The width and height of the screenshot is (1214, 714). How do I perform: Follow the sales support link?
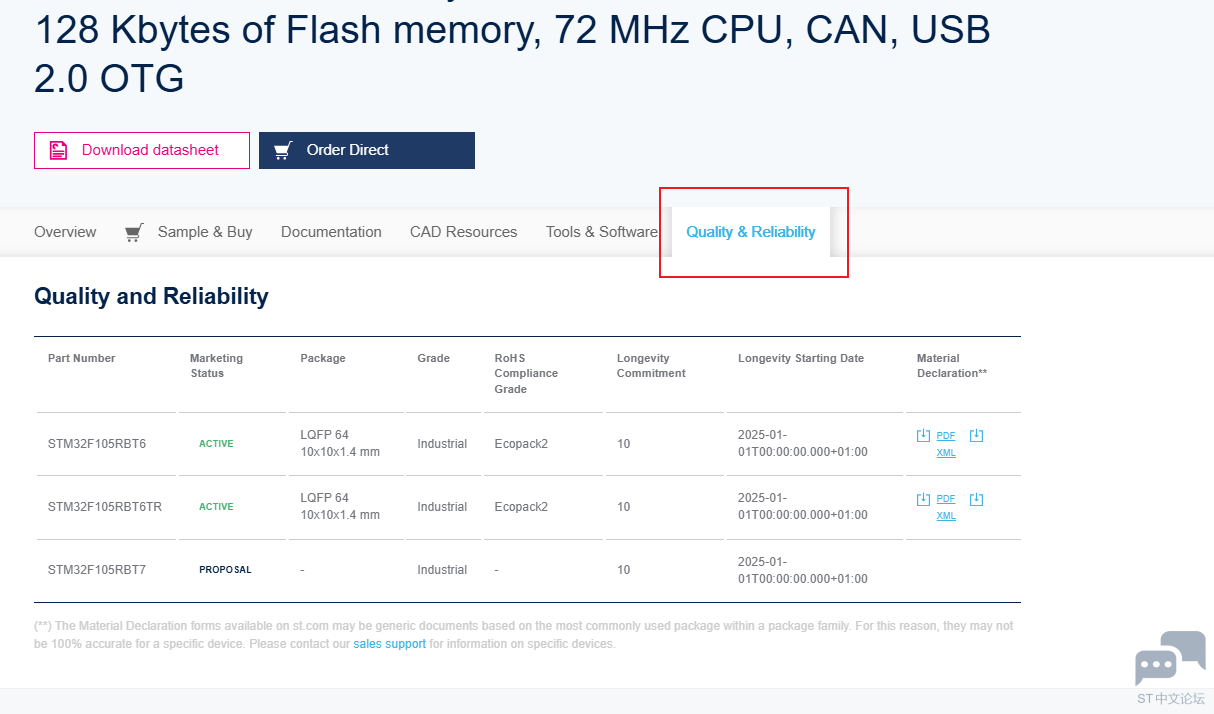coord(389,644)
